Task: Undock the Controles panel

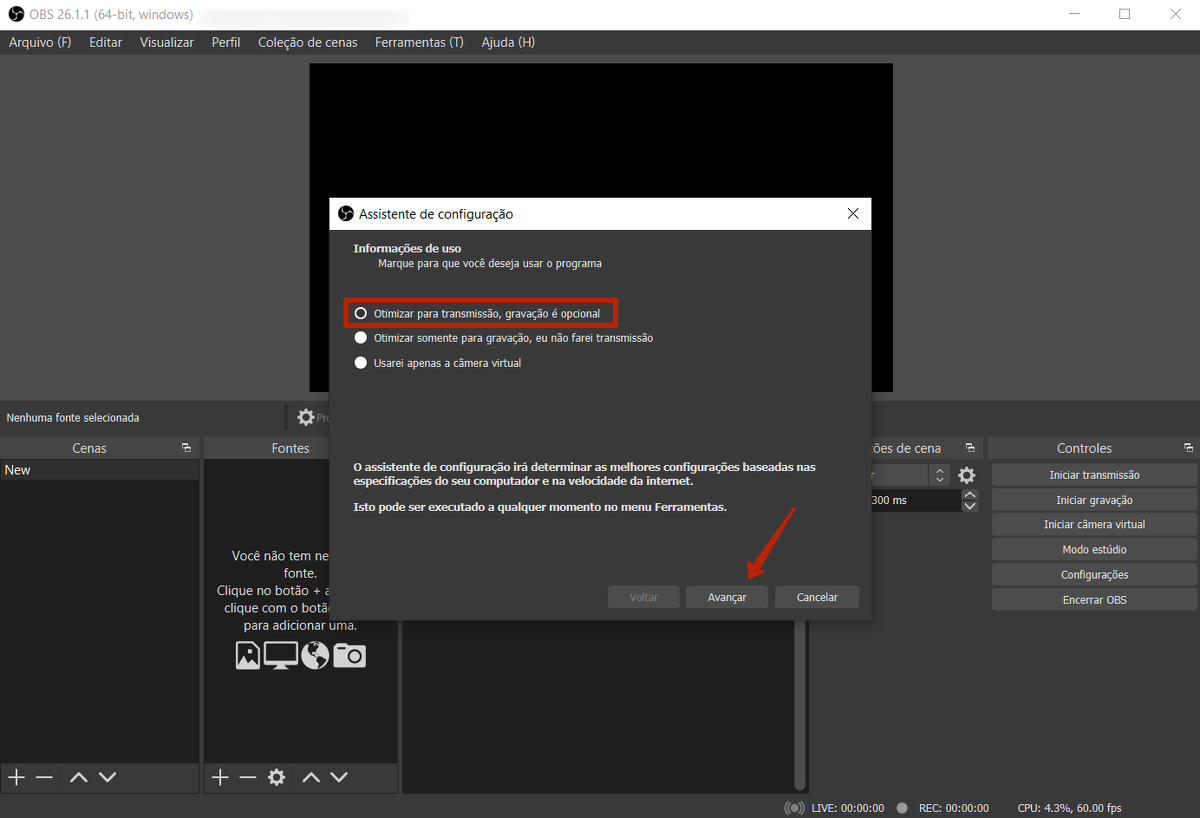Action: point(1188,448)
